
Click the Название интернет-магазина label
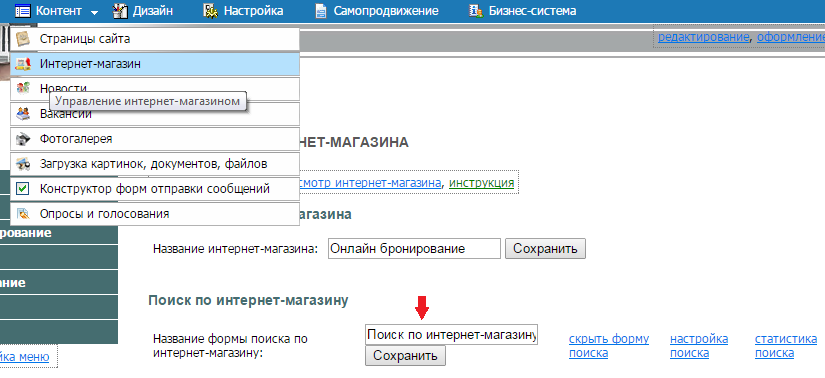click(x=236, y=248)
